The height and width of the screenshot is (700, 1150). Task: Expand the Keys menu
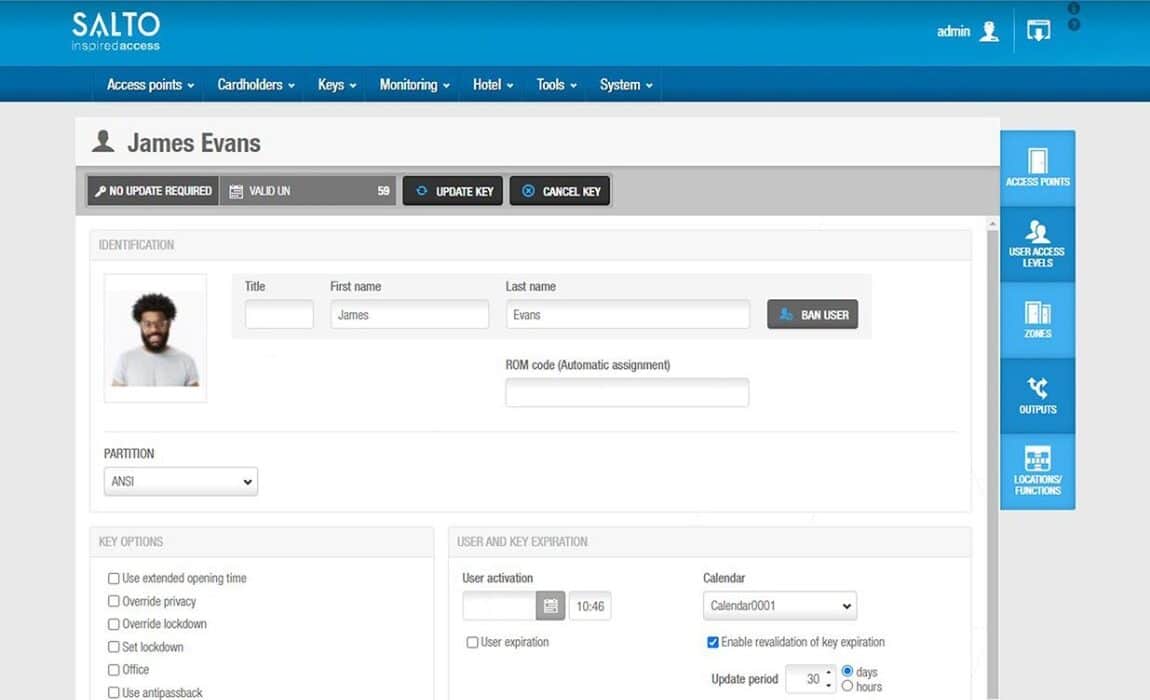pyautogui.click(x=337, y=85)
